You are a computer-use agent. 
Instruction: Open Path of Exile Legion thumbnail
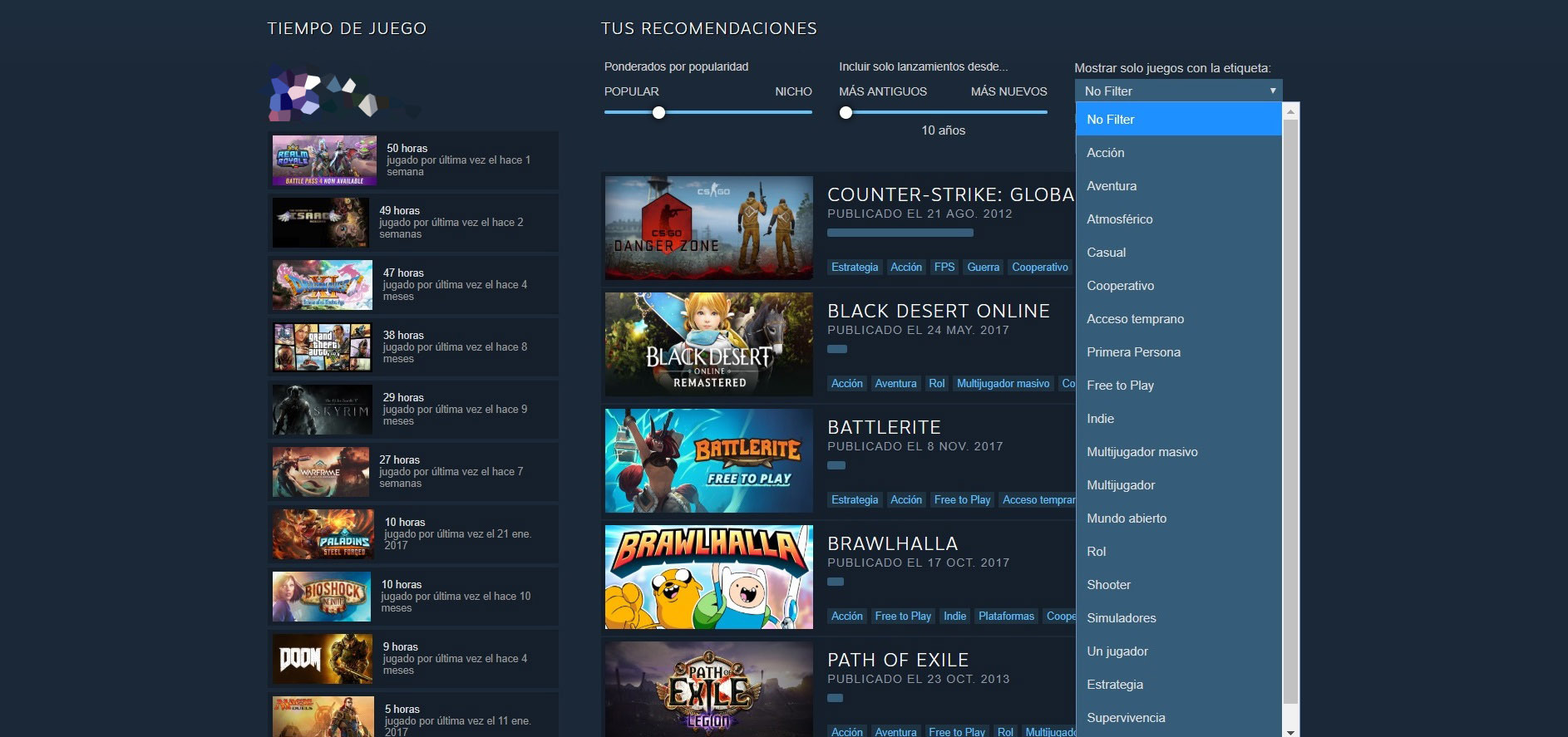[x=708, y=689]
